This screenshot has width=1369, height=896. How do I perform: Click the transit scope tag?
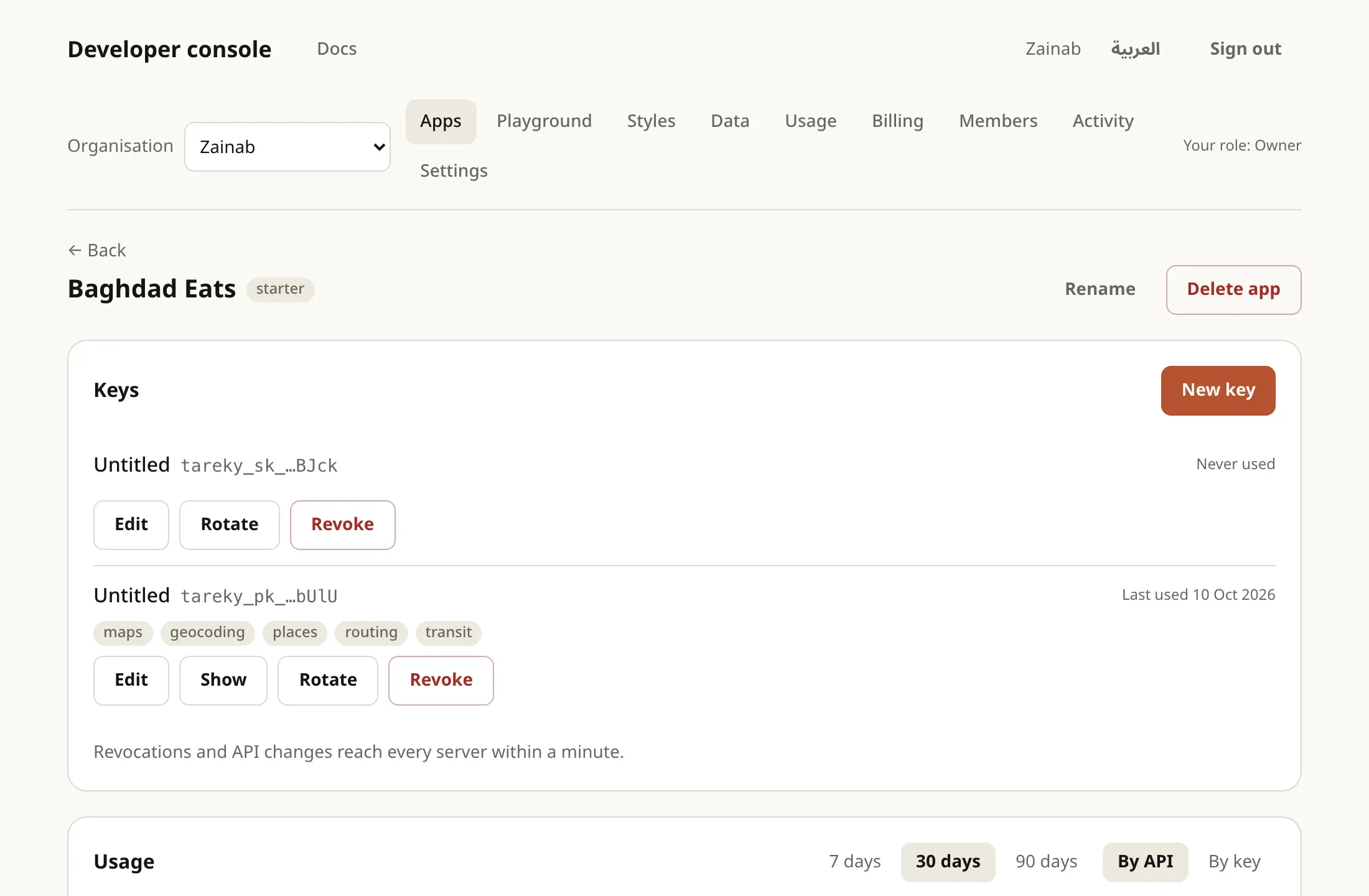coord(449,633)
